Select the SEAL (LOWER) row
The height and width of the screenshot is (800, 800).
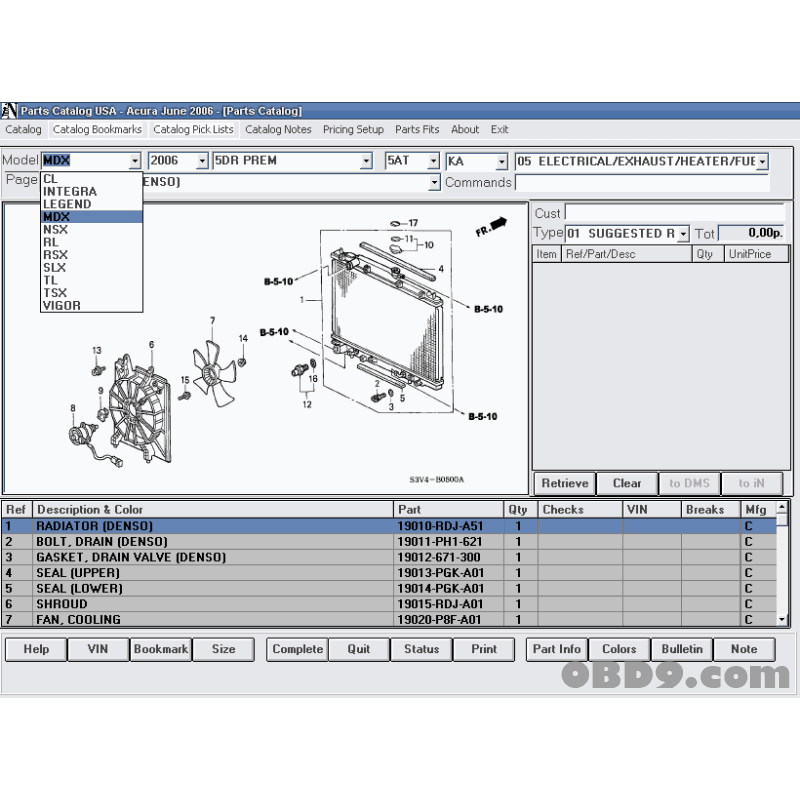coord(389,588)
